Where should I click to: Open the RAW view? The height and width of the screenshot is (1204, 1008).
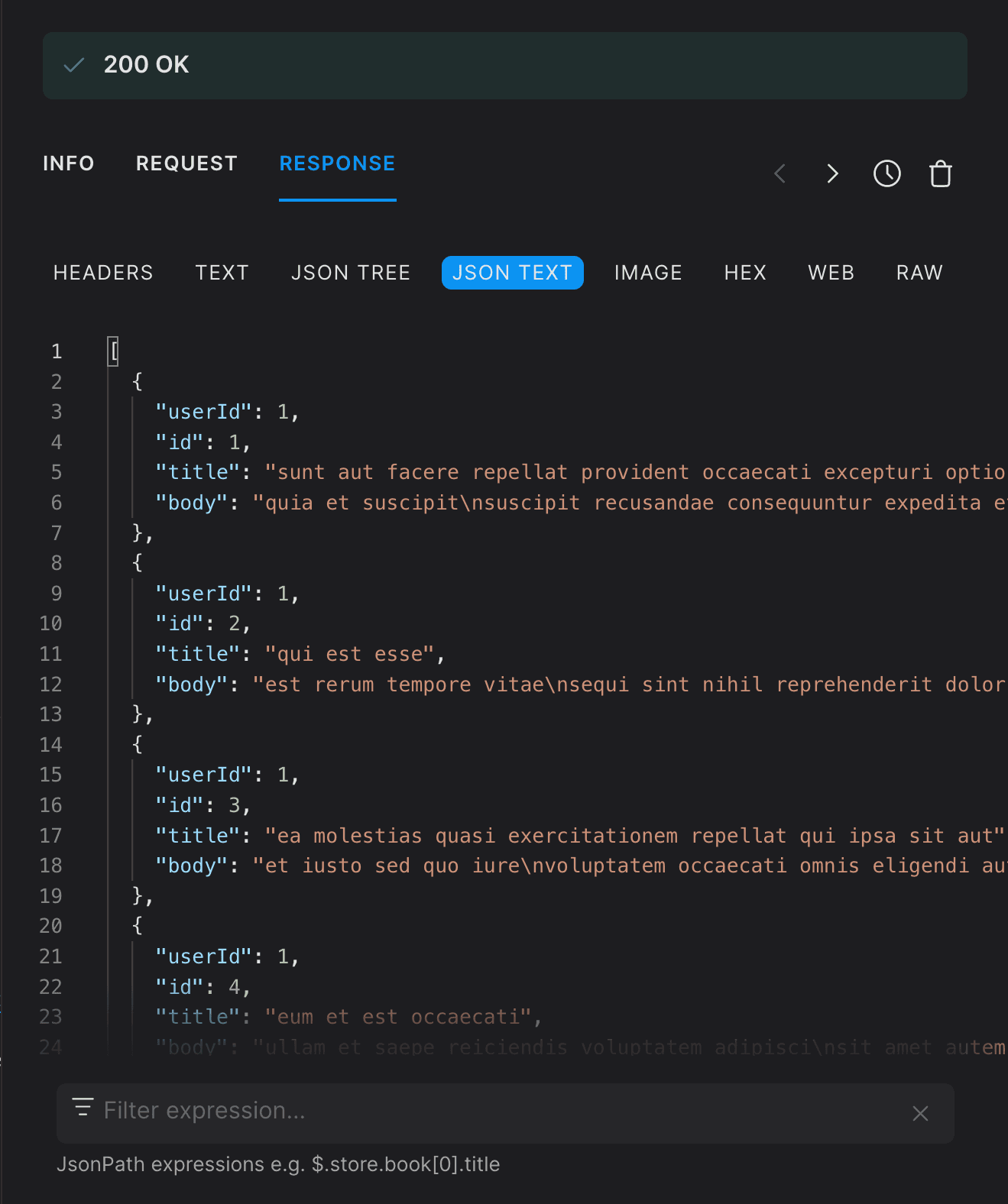(919, 273)
